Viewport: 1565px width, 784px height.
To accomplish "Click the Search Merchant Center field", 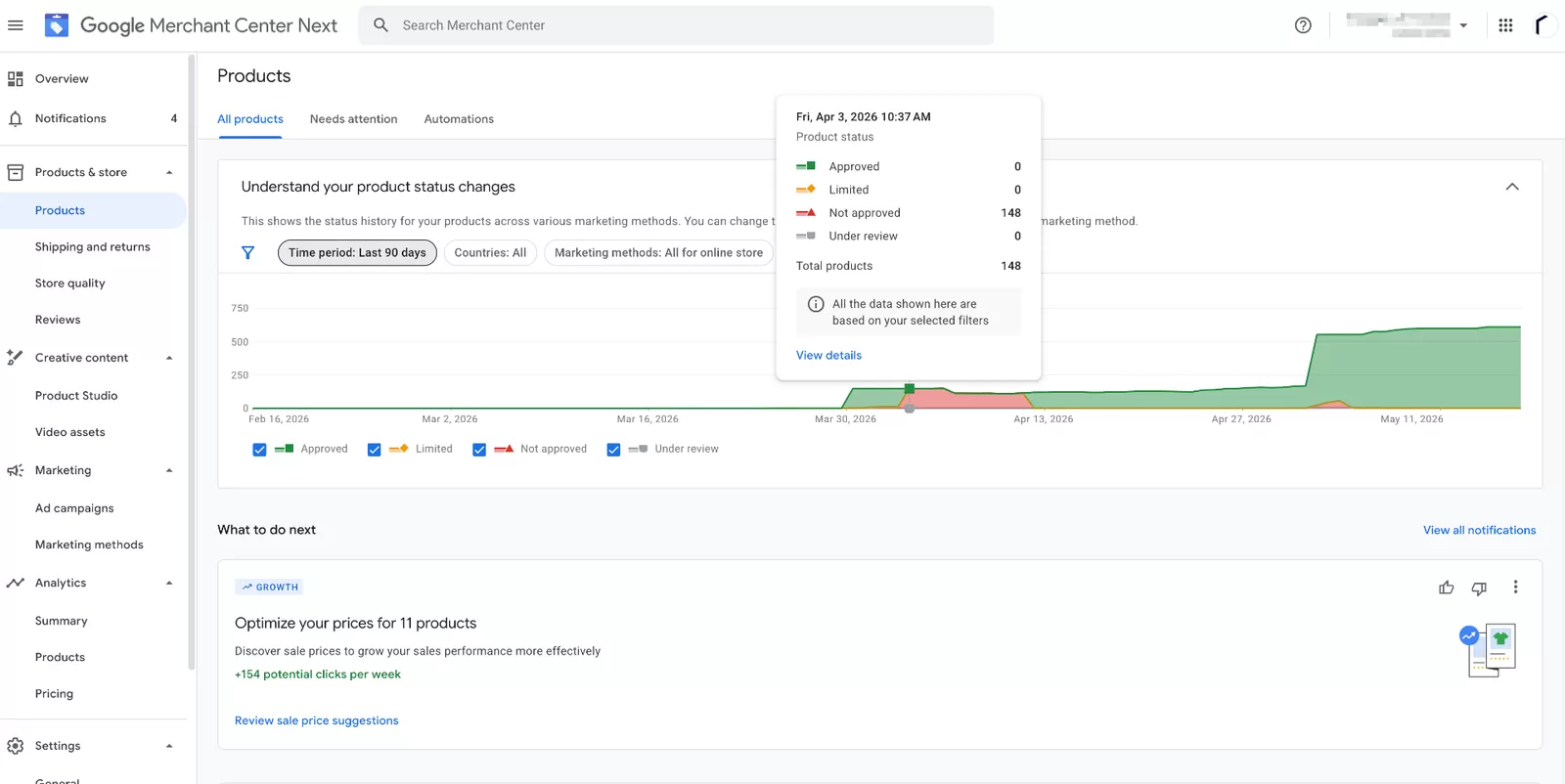I will [x=676, y=25].
